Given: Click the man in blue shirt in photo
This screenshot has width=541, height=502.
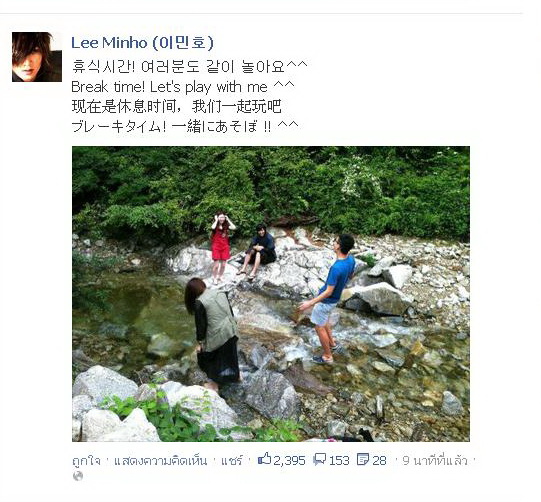Looking at the screenshot, I should pos(329,298).
